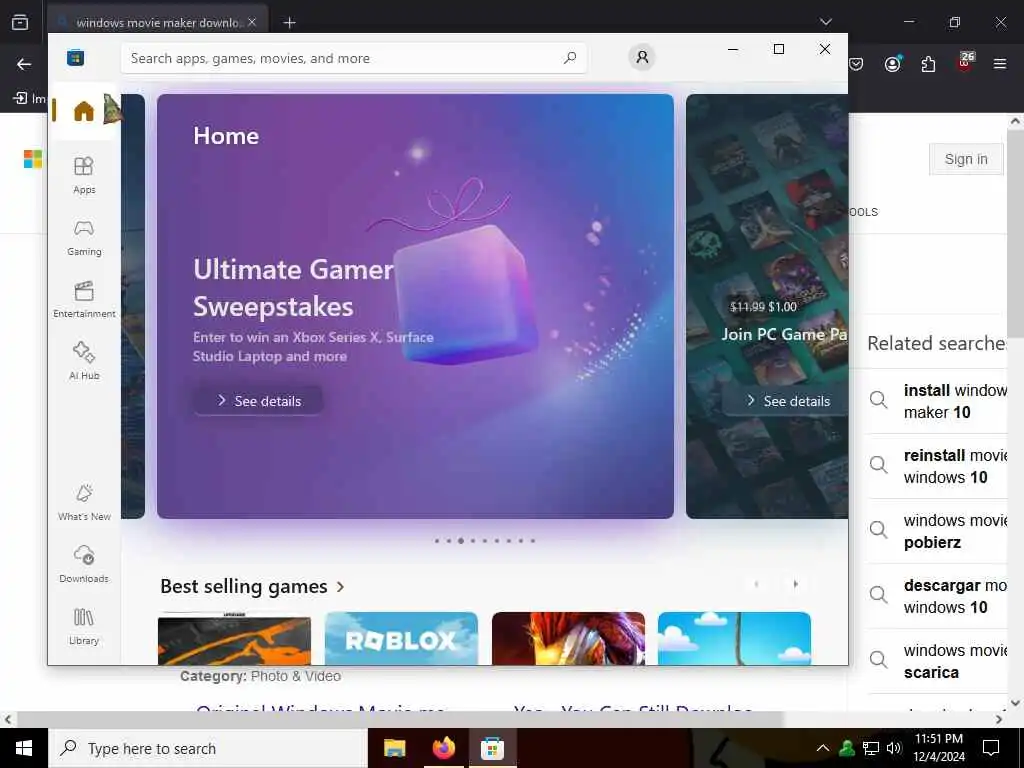The image size is (1024, 768).
Task: Open File Explorer from taskbar
Action: point(394,748)
